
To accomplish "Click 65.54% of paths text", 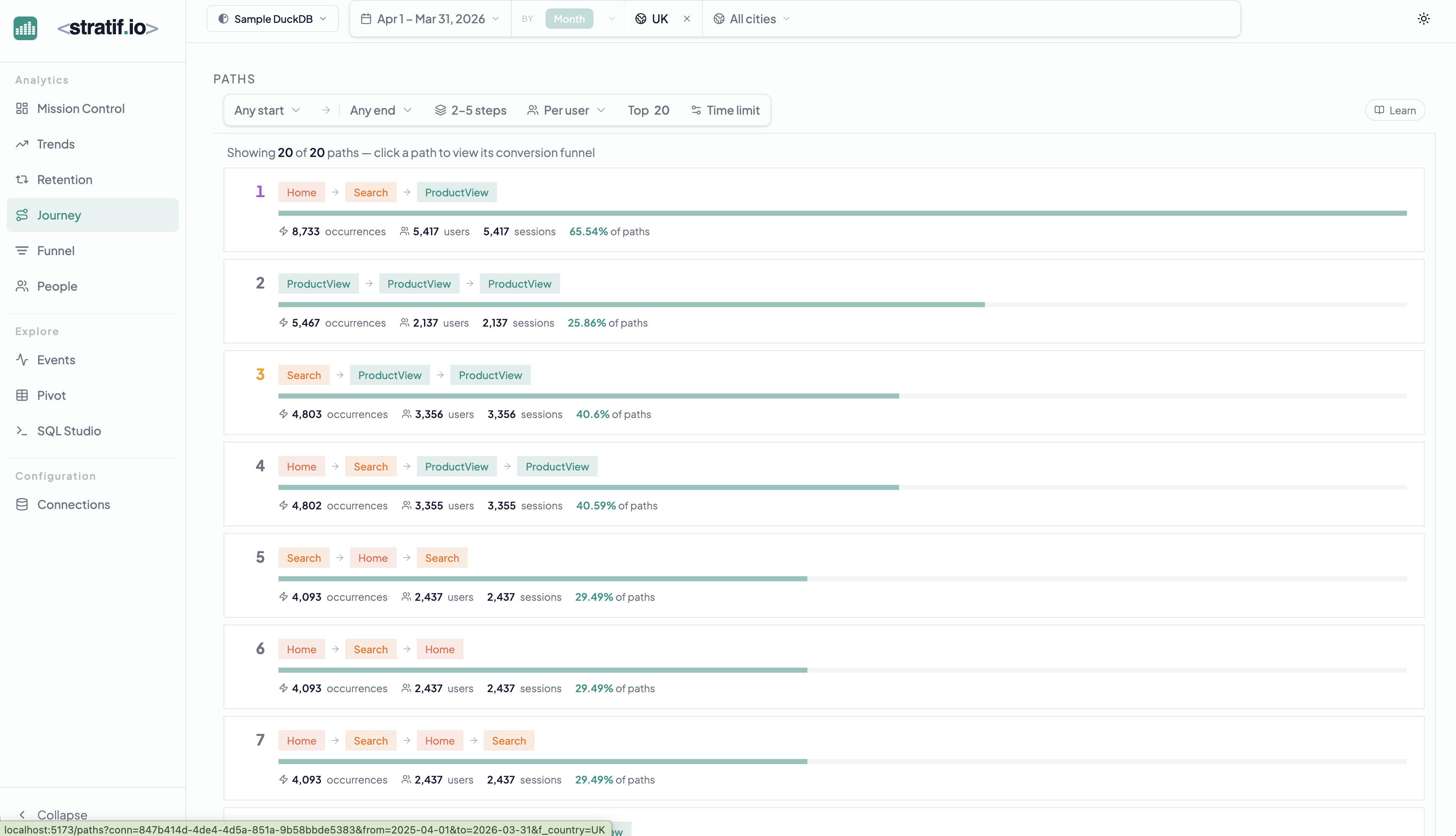I will tap(609, 231).
